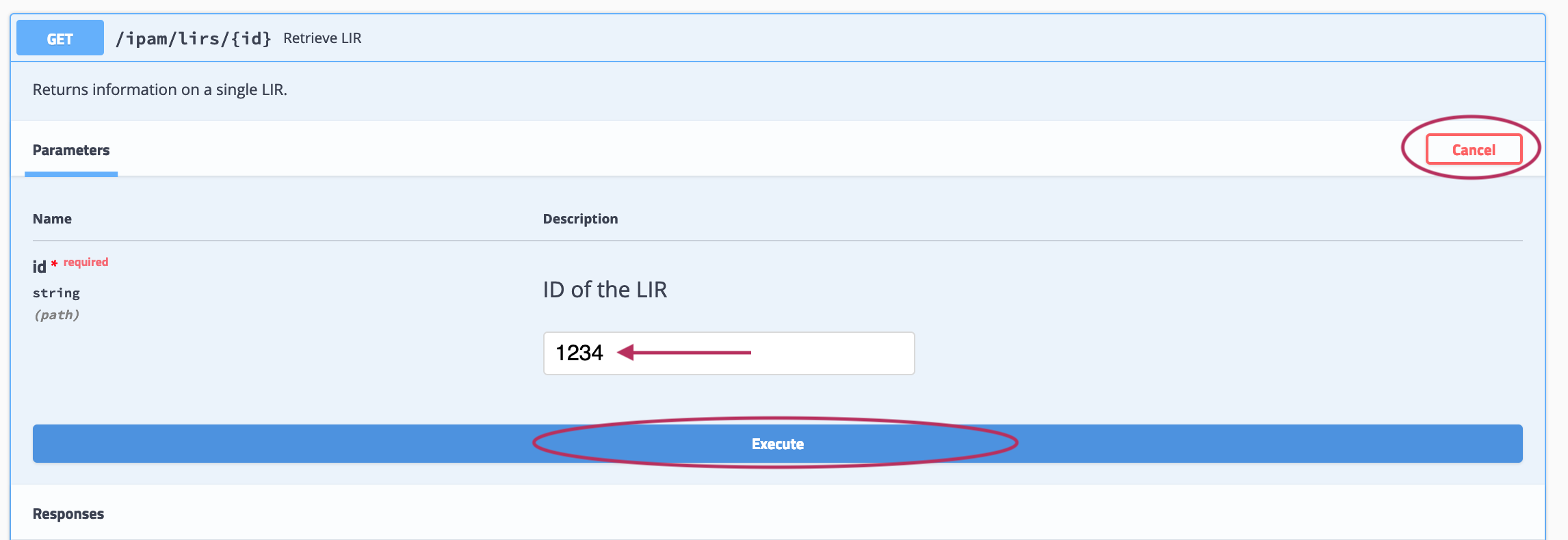Select the Parameters tab

[71, 150]
